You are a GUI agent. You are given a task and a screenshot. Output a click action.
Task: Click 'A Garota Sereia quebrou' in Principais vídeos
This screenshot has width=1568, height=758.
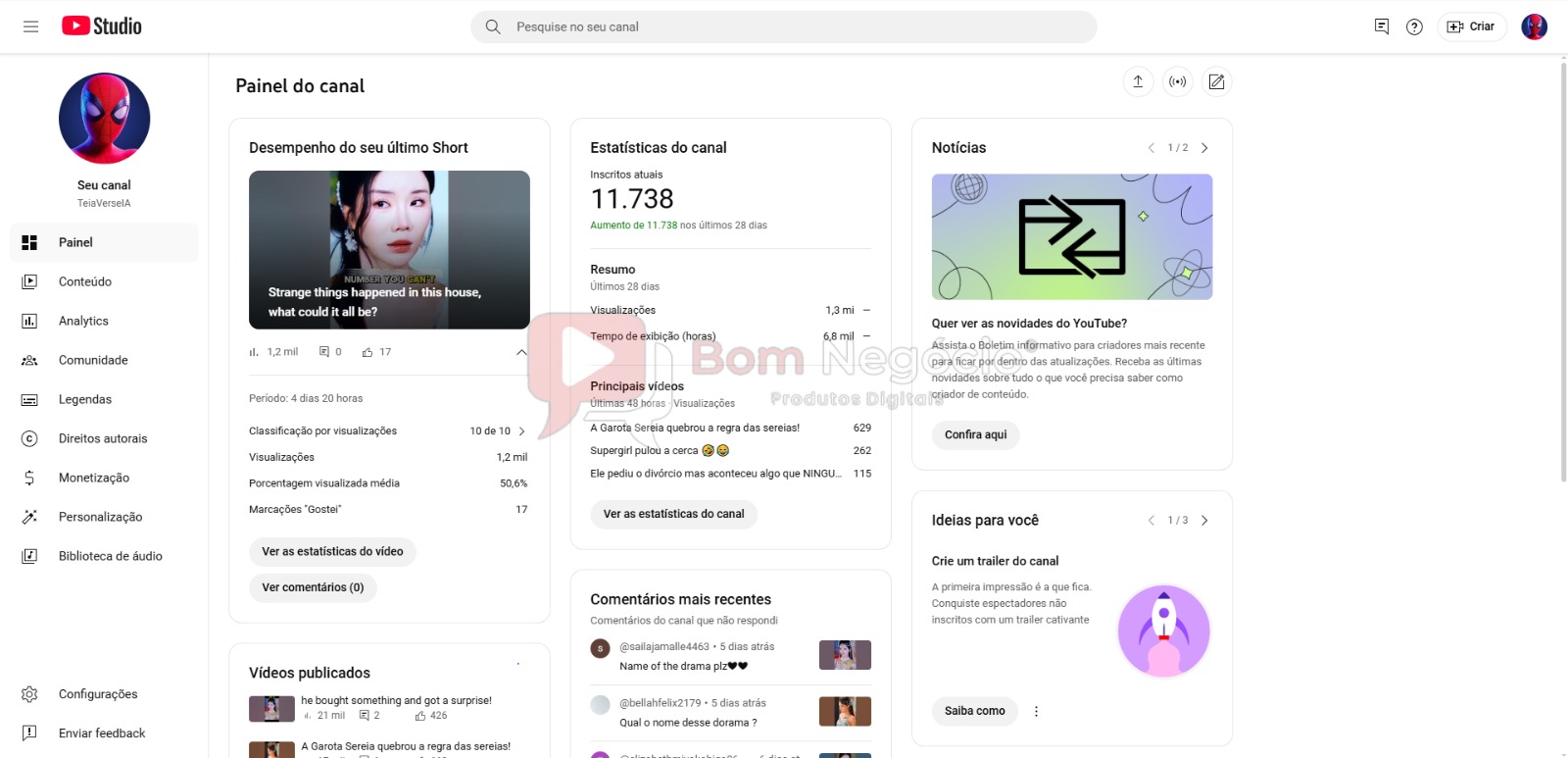[695, 428]
